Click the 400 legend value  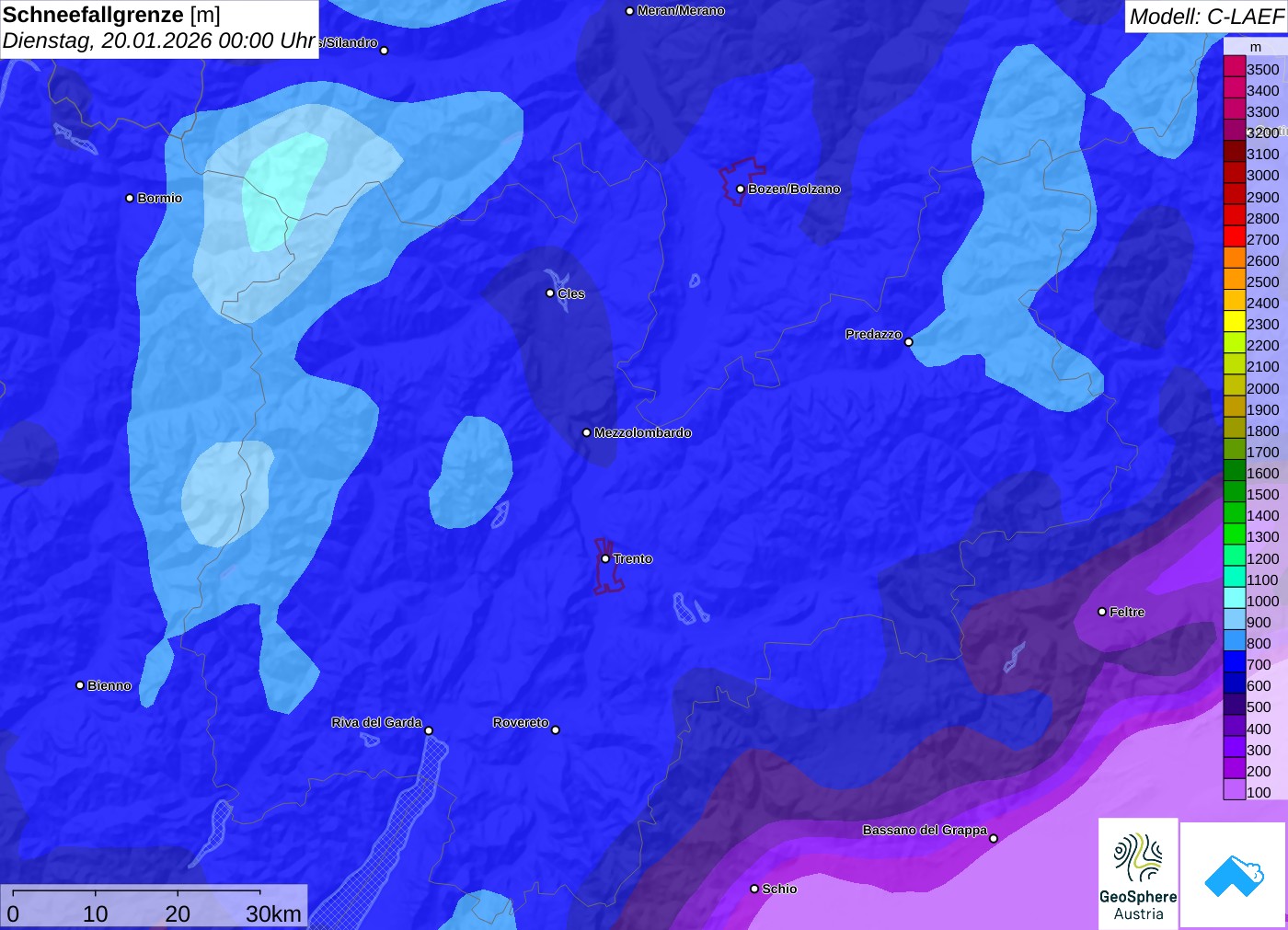[1259, 729]
